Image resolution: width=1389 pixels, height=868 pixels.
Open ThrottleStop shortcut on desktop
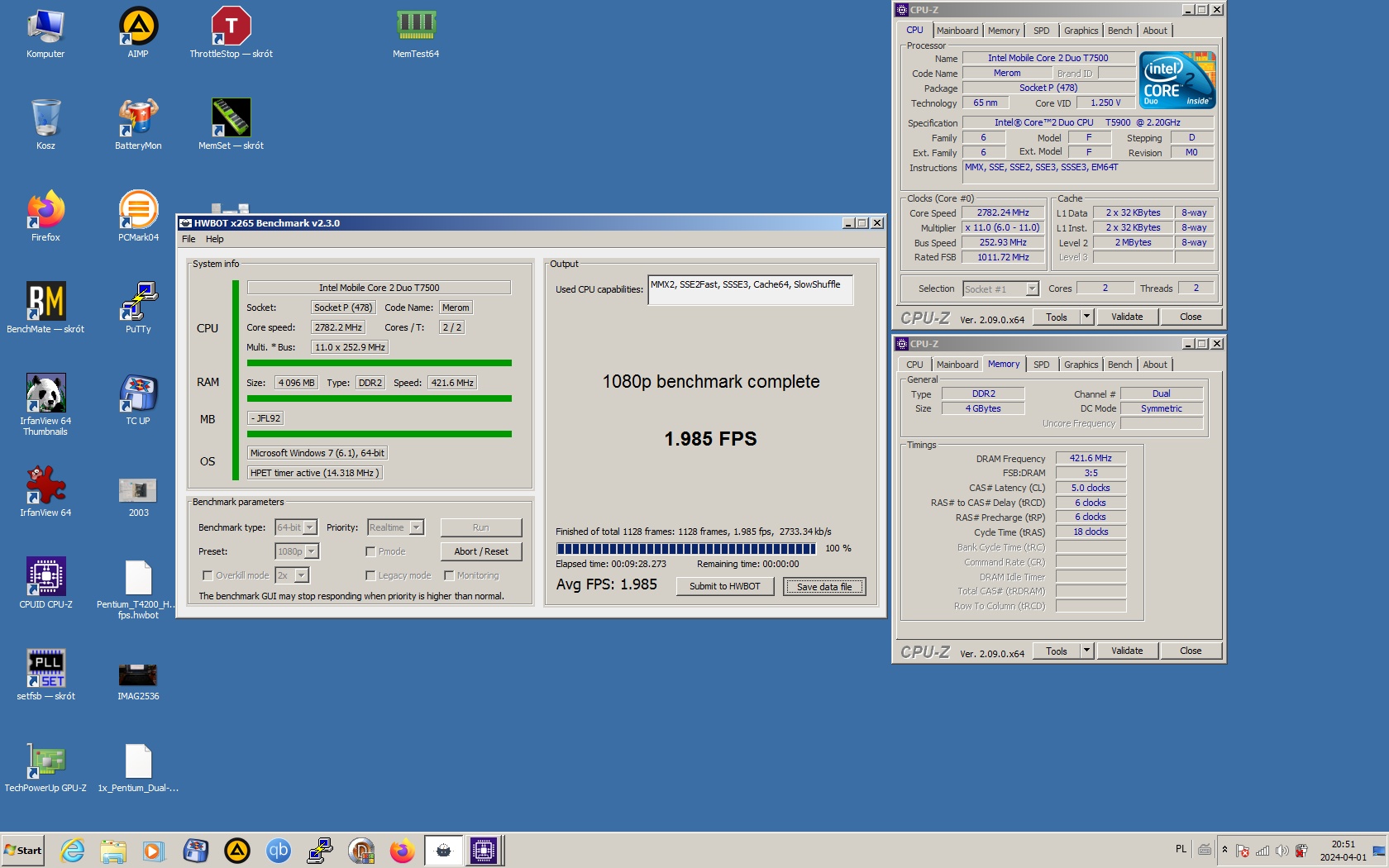pyautogui.click(x=231, y=33)
